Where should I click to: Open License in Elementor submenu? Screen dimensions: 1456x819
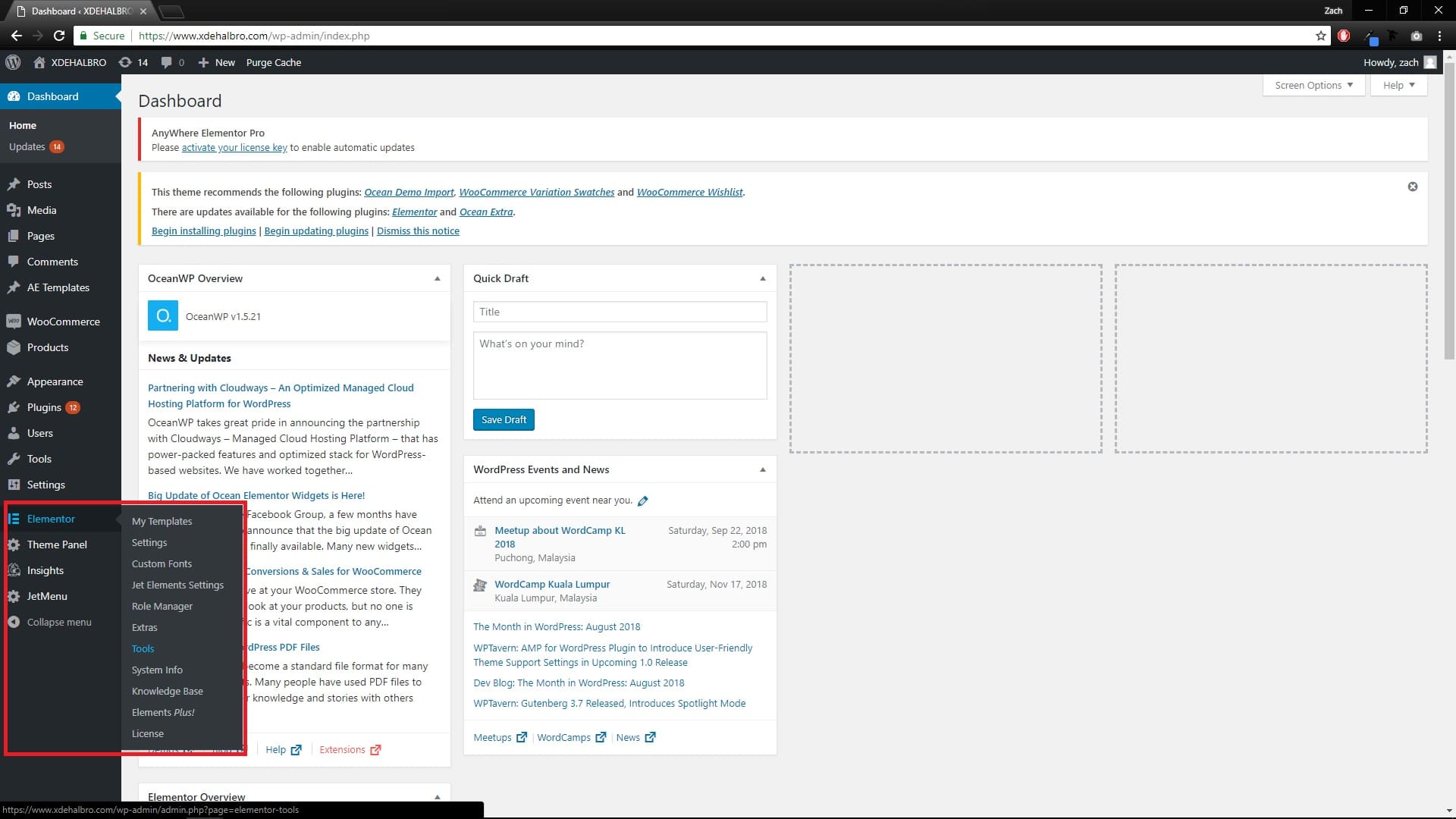147,733
